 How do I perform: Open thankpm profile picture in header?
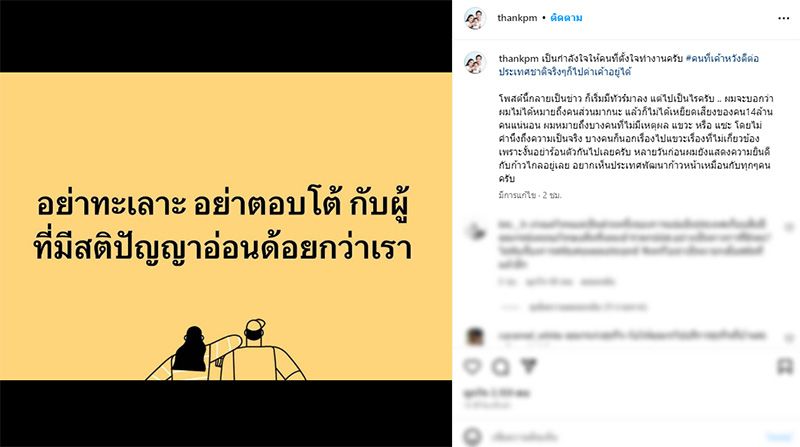474,18
